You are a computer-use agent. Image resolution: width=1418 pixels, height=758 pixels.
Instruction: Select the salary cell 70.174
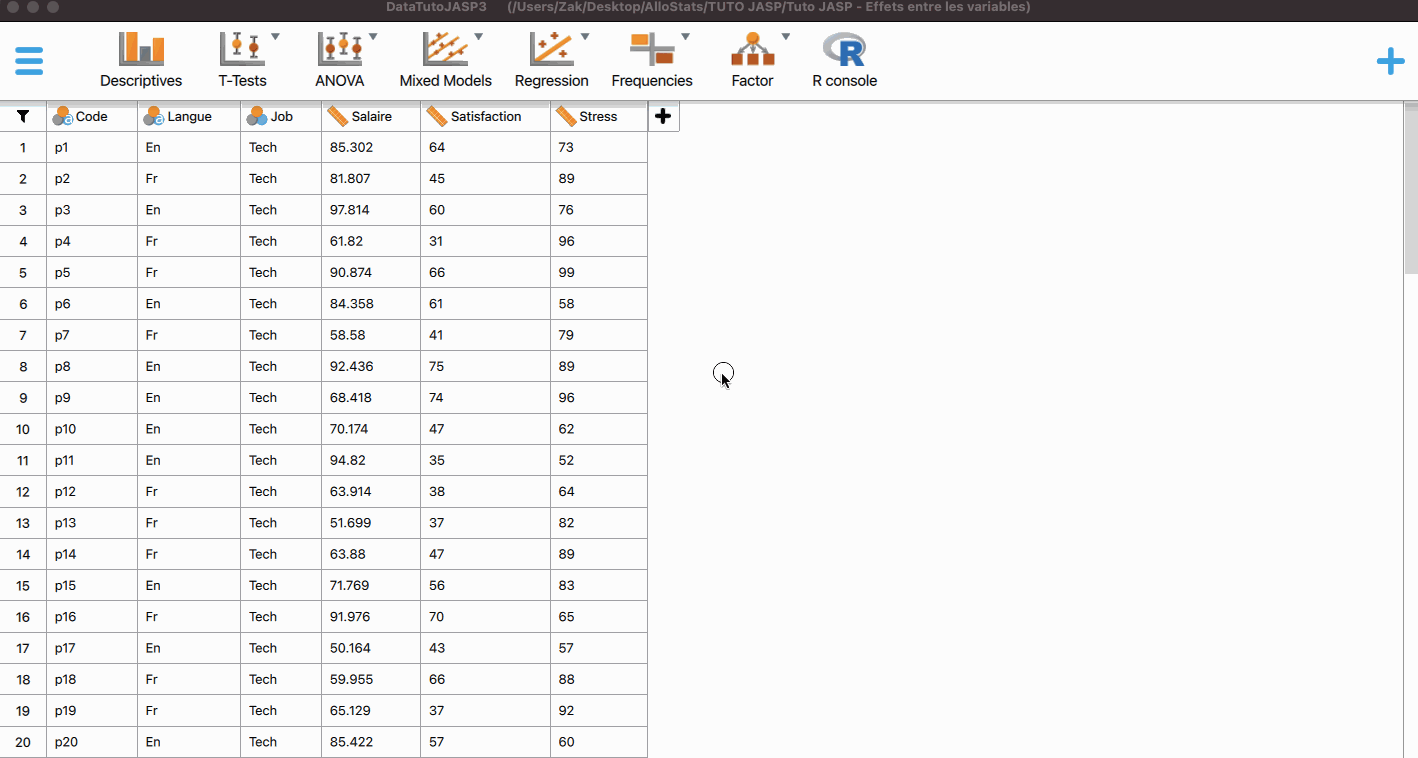click(371, 429)
